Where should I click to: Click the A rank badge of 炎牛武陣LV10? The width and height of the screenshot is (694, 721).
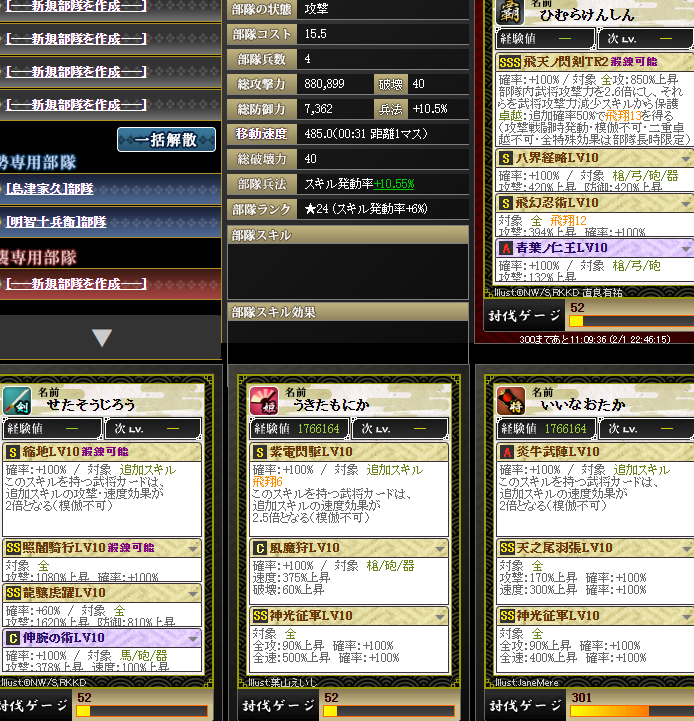point(506,452)
